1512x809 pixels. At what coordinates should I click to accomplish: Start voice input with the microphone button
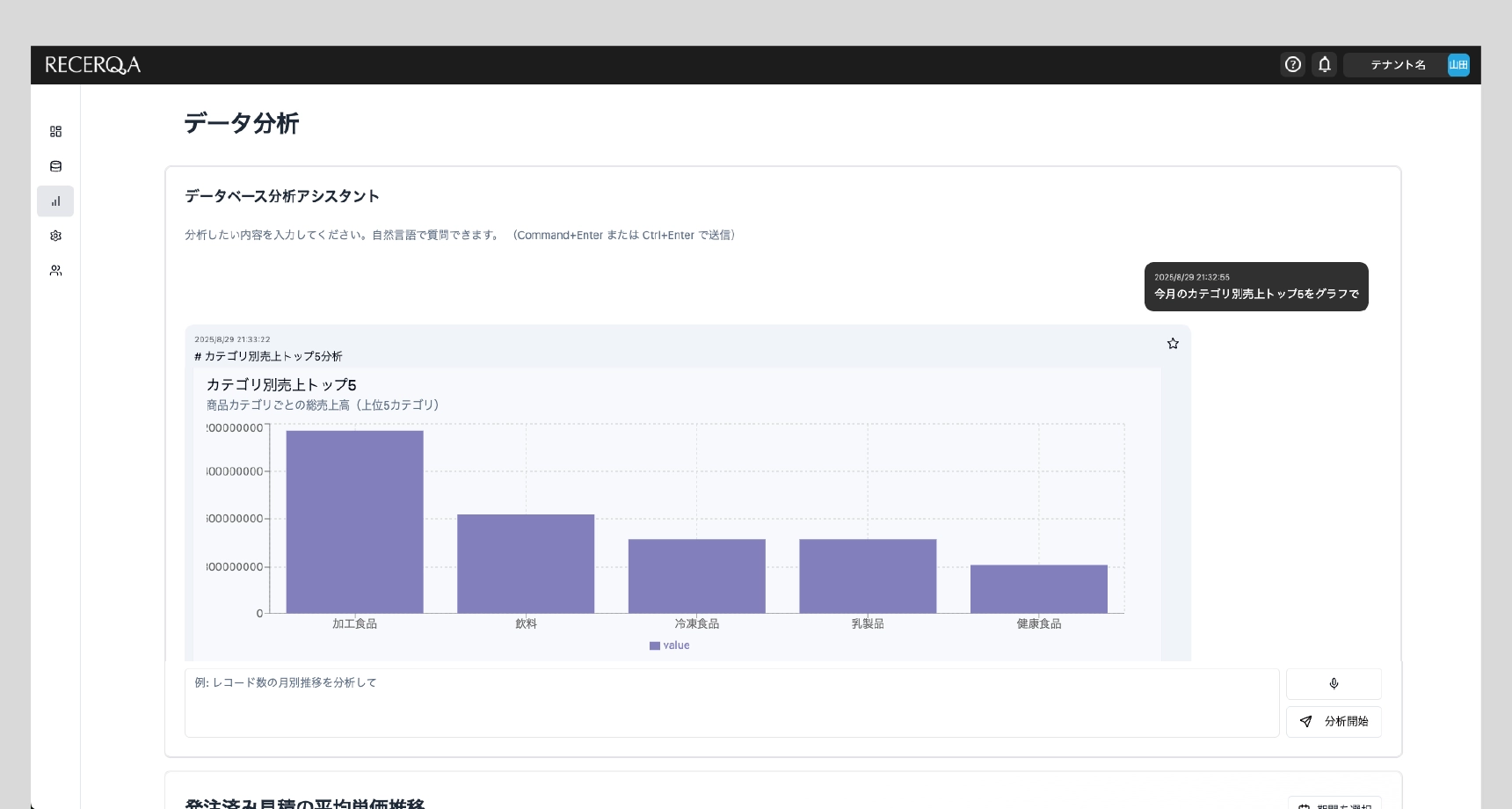click(x=1333, y=684)
